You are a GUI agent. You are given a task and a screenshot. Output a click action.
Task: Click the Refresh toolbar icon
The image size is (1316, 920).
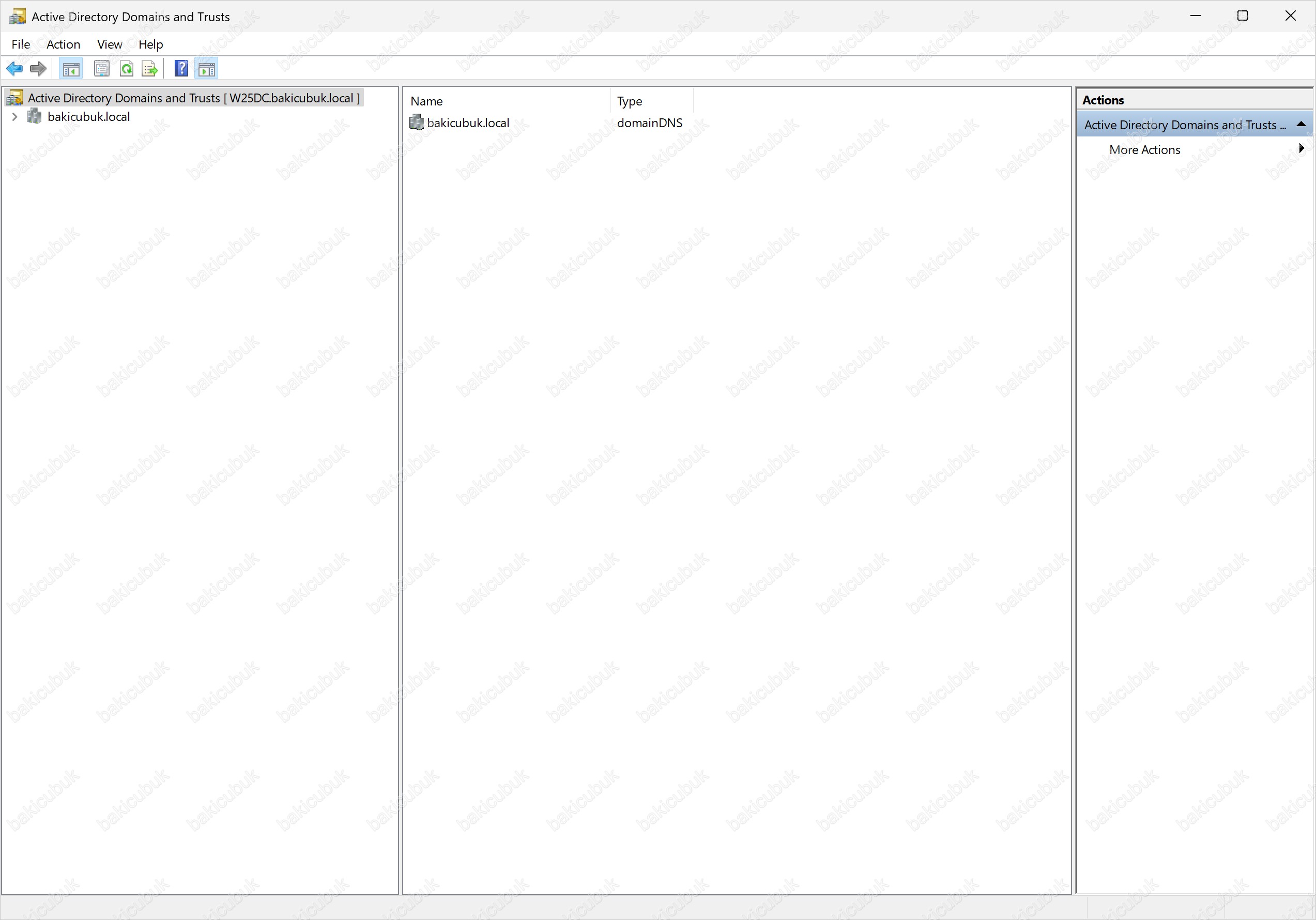(126, 69)
